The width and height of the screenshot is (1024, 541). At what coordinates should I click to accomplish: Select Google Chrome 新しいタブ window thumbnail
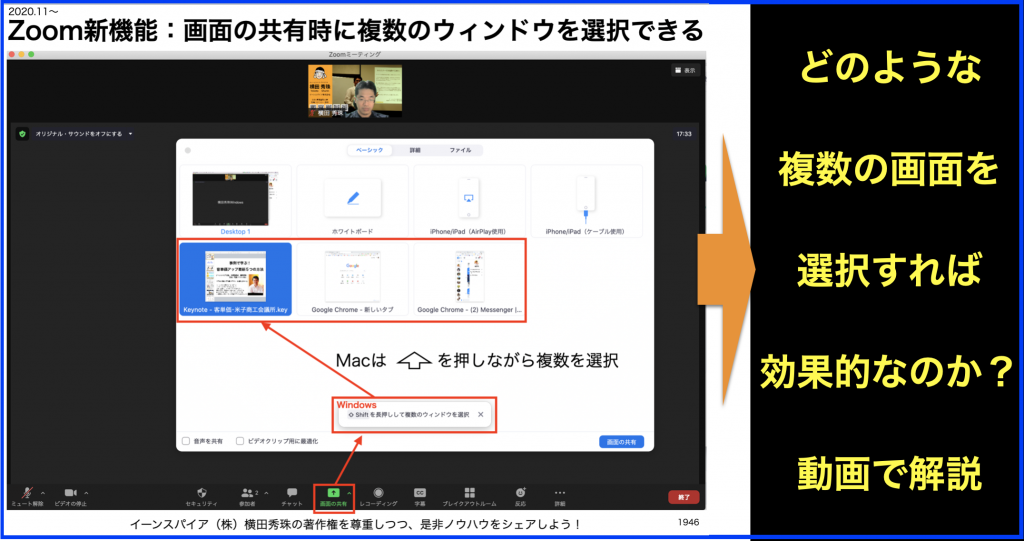[x=353, y=279]
